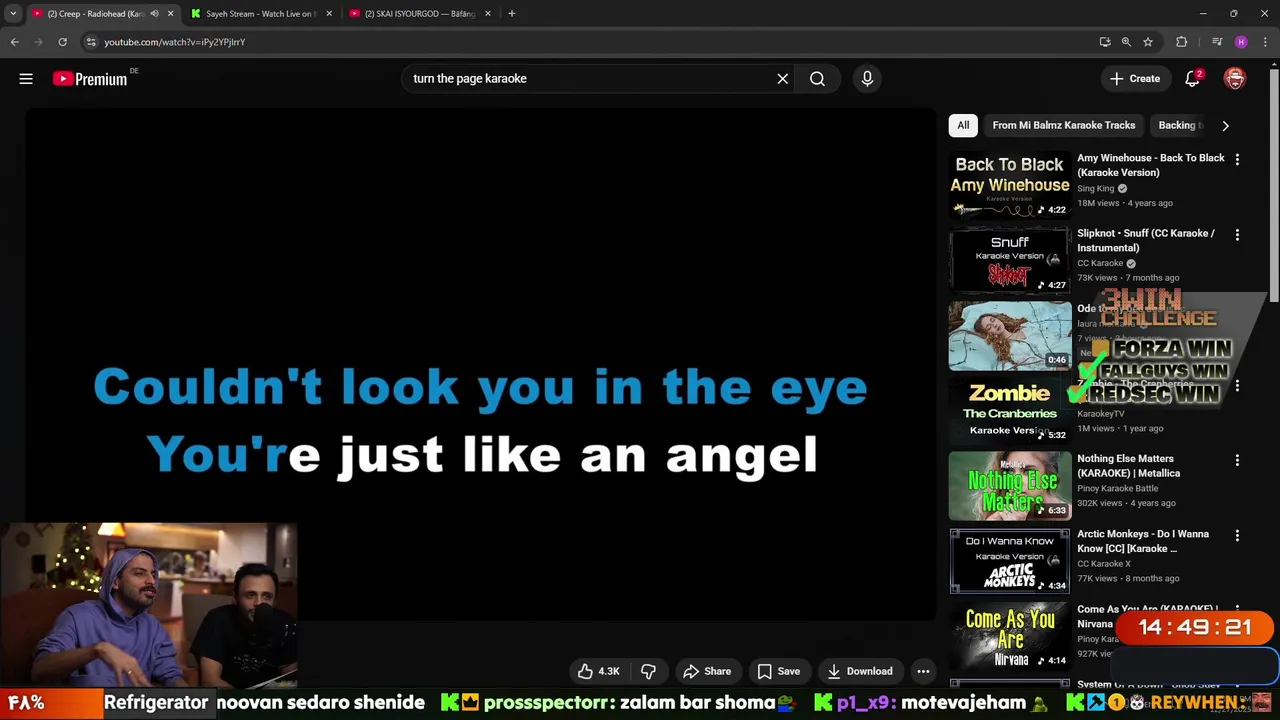The width and height of the screenshot is (1280, 720).
Task: Start voice search with the microphone
Action: 867,79
